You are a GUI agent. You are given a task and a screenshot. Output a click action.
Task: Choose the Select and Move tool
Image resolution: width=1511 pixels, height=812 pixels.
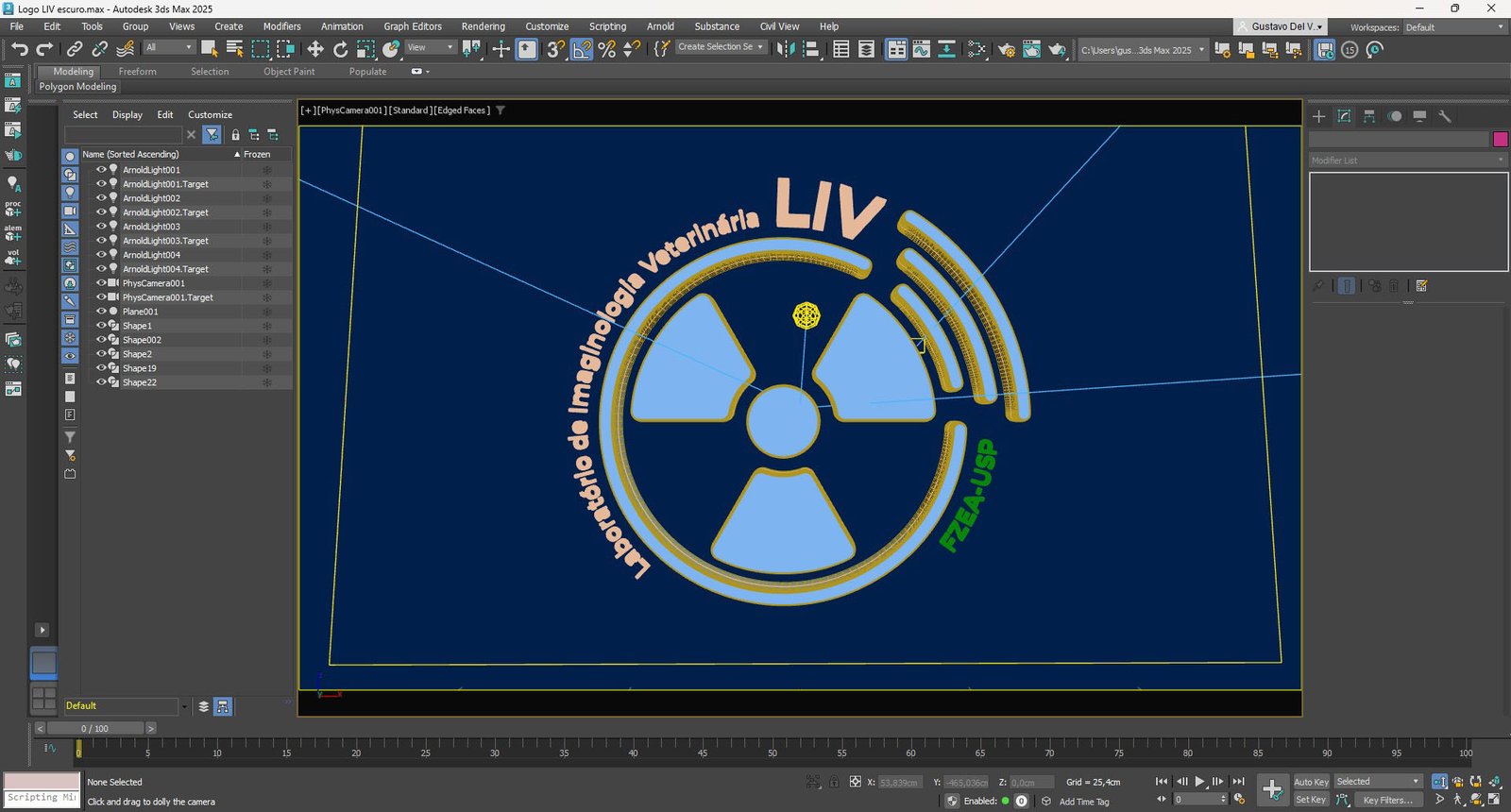pos(315,49)
